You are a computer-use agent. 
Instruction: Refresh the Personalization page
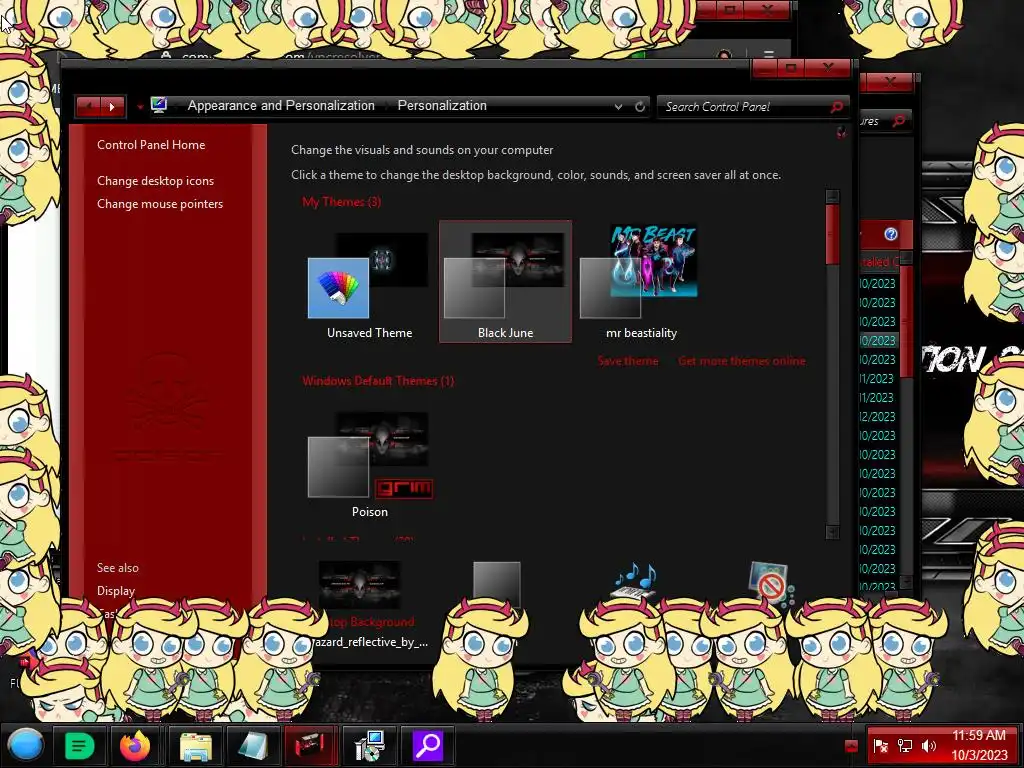(x=640, y=106)
